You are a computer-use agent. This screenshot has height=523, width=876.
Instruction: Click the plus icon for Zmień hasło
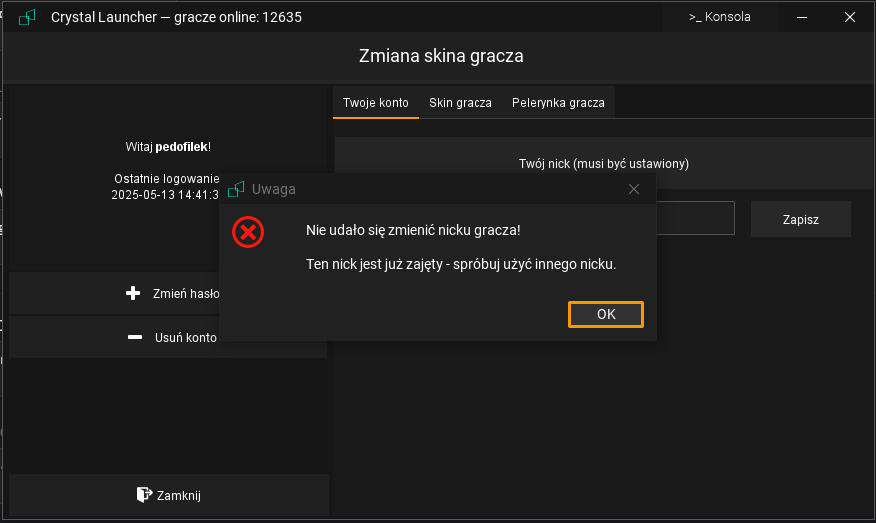pos(134,294)
